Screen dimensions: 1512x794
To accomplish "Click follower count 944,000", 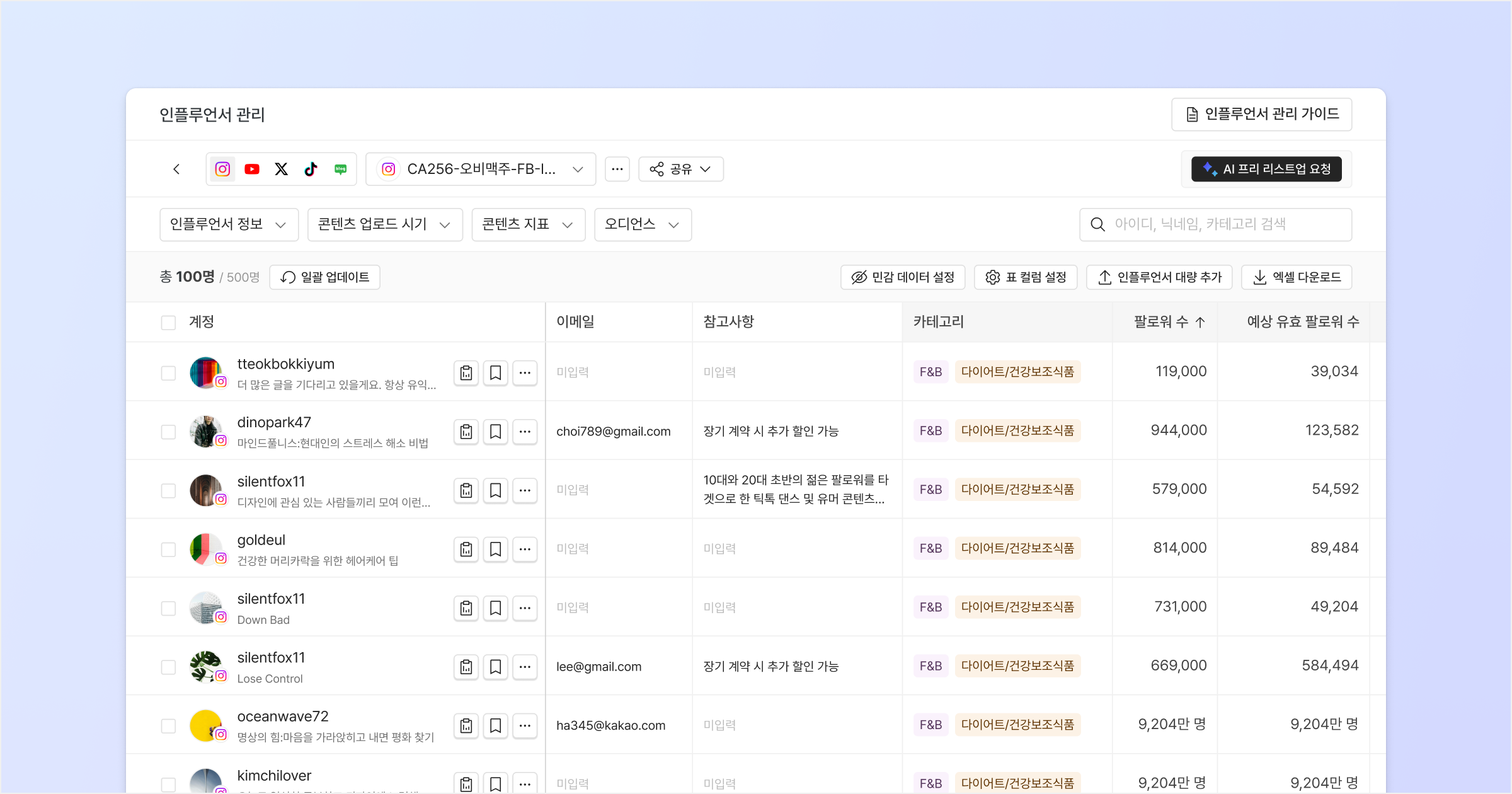I will coord(1179,430).
